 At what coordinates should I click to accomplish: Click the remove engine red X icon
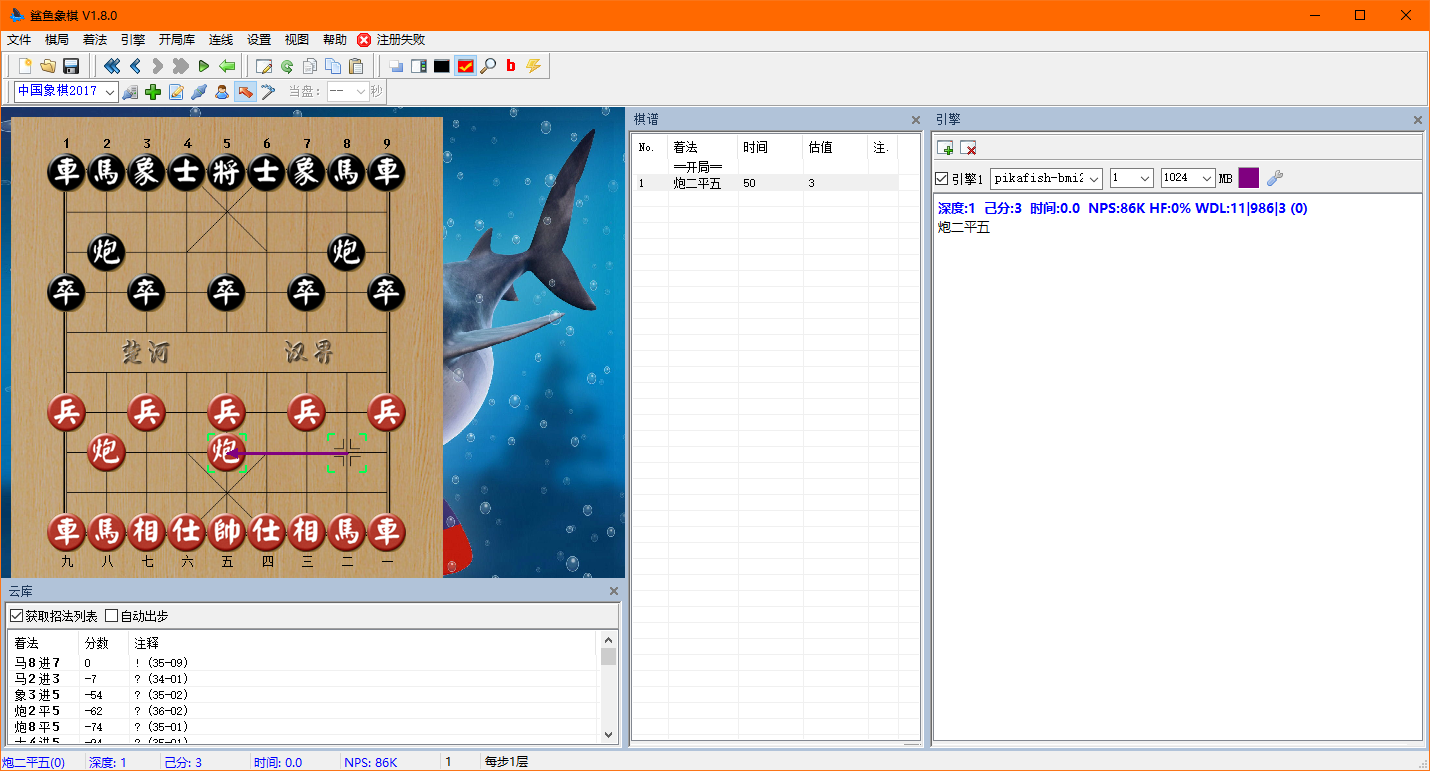[968, 148]
